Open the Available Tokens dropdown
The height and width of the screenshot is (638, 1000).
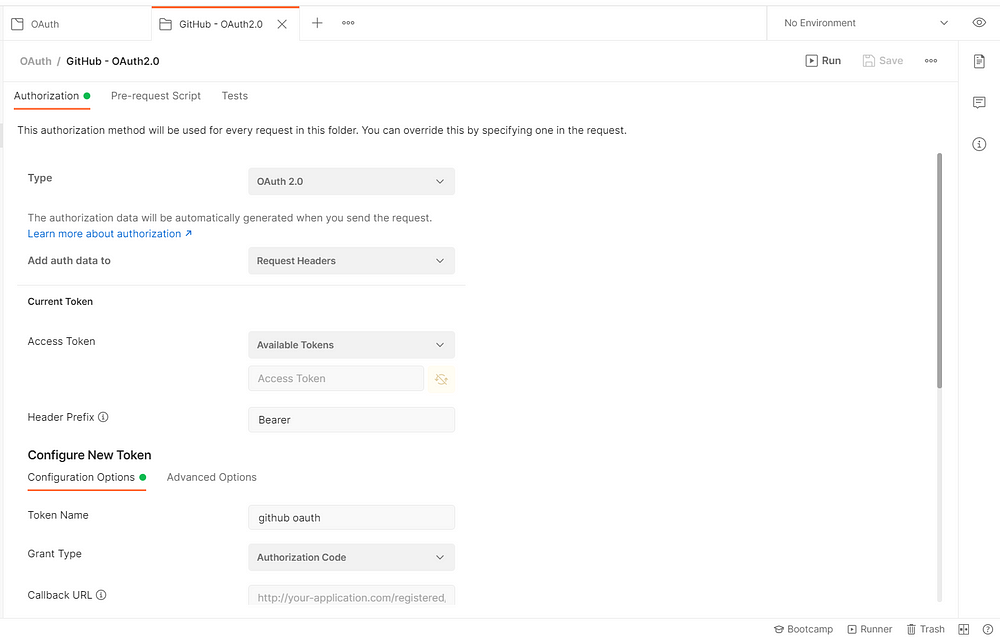pos(351,345)
